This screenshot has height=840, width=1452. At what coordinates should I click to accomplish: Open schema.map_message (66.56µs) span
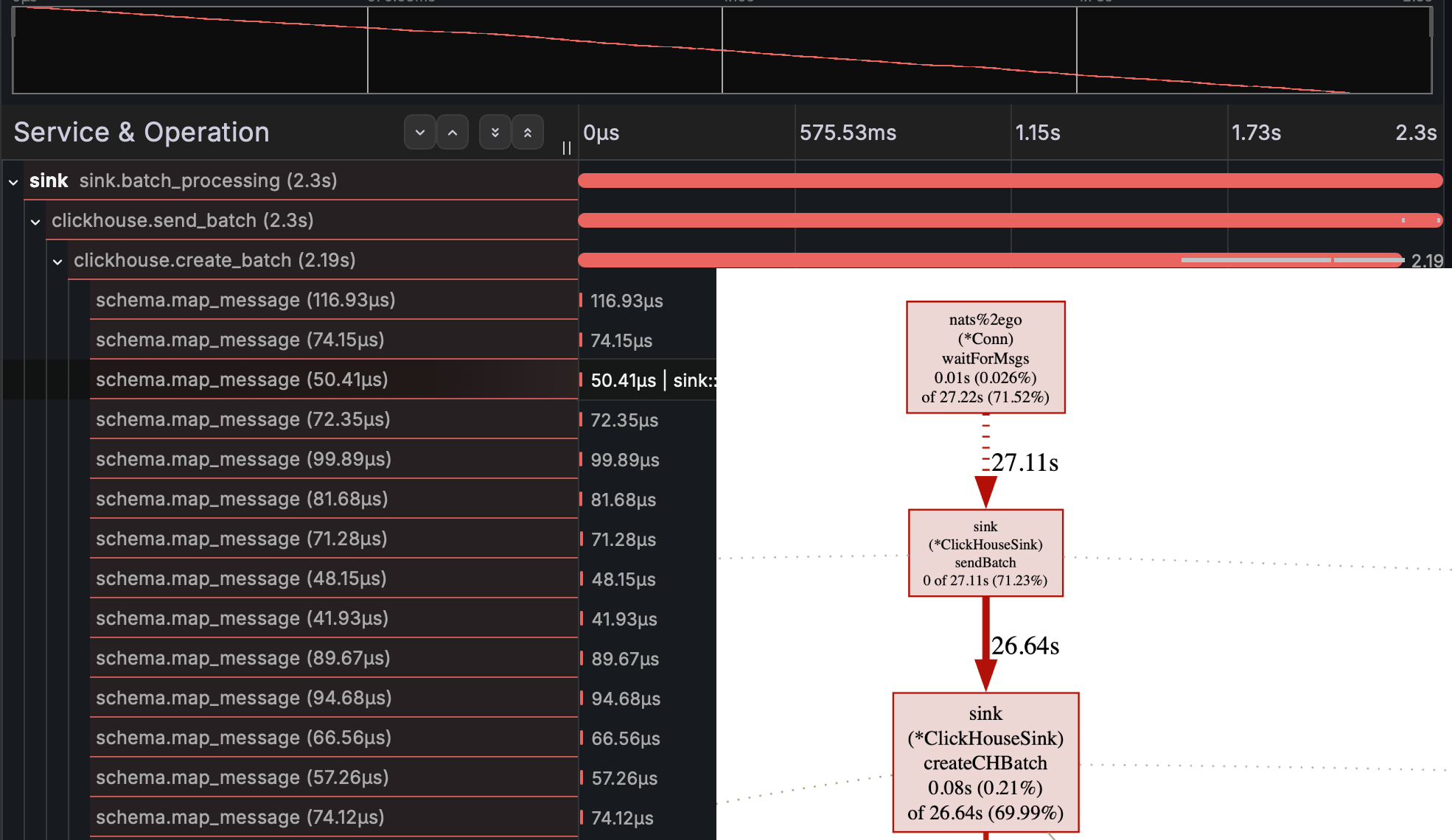(x=334, y=738)
